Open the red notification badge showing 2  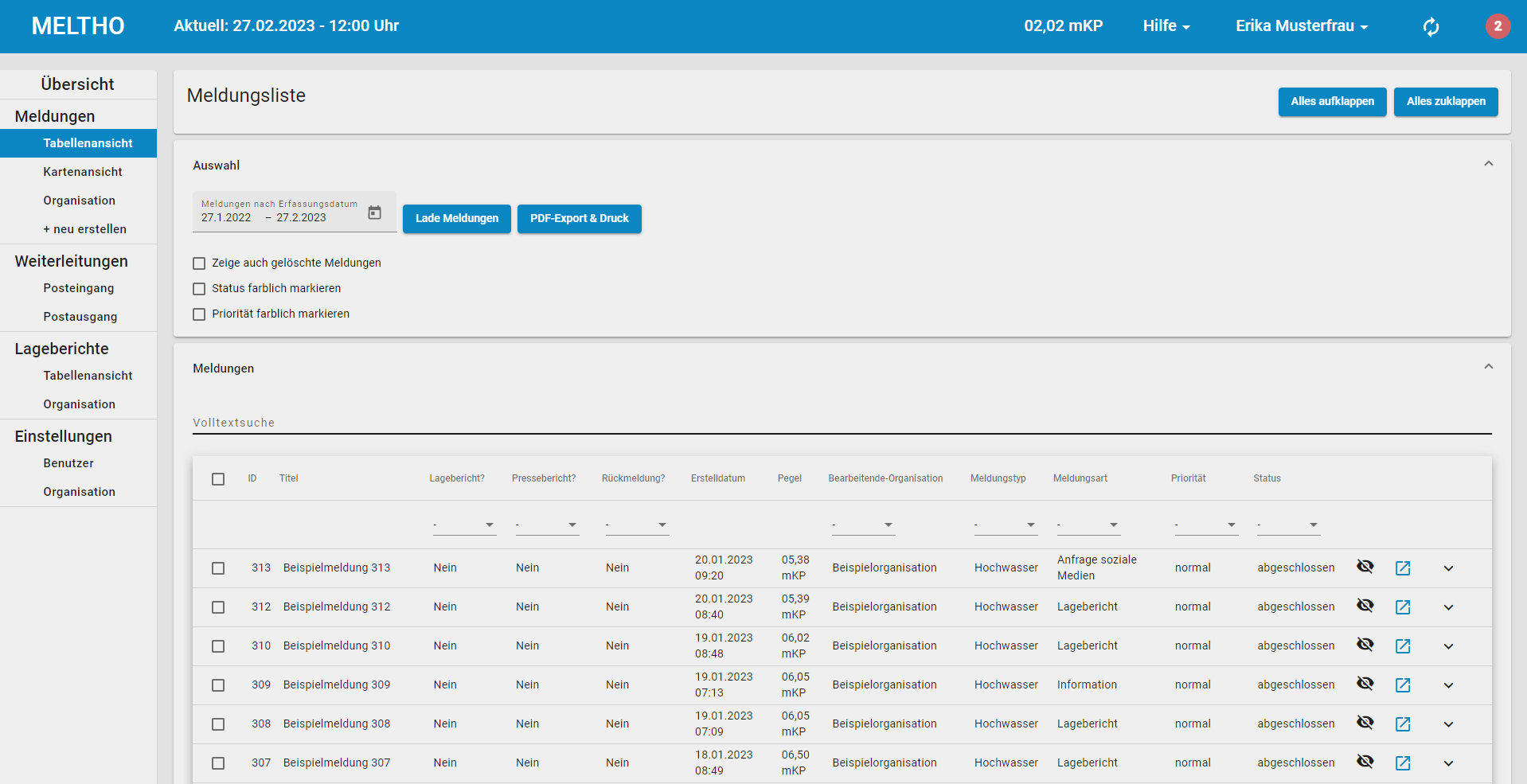1497,26
